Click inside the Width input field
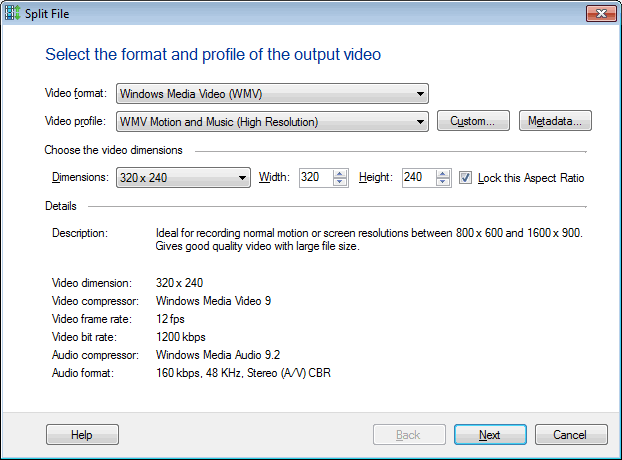The width and height of the screenshot is (622, 460). (314, 178)
